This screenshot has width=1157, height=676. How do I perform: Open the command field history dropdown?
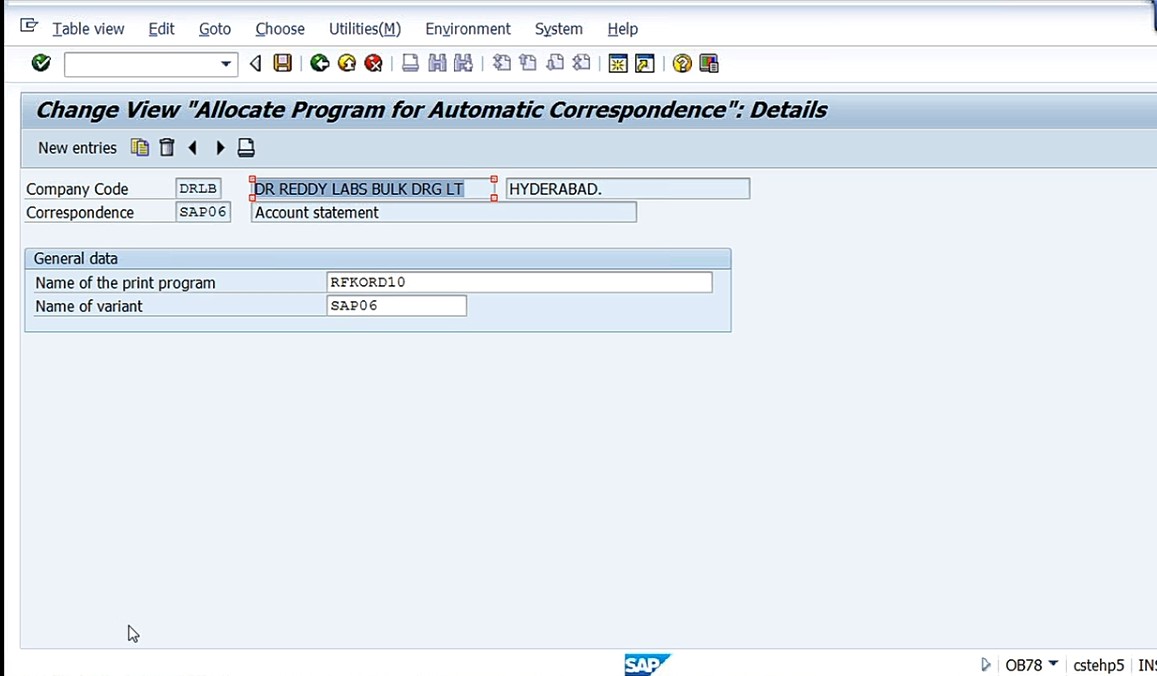(x=226, y=64)
